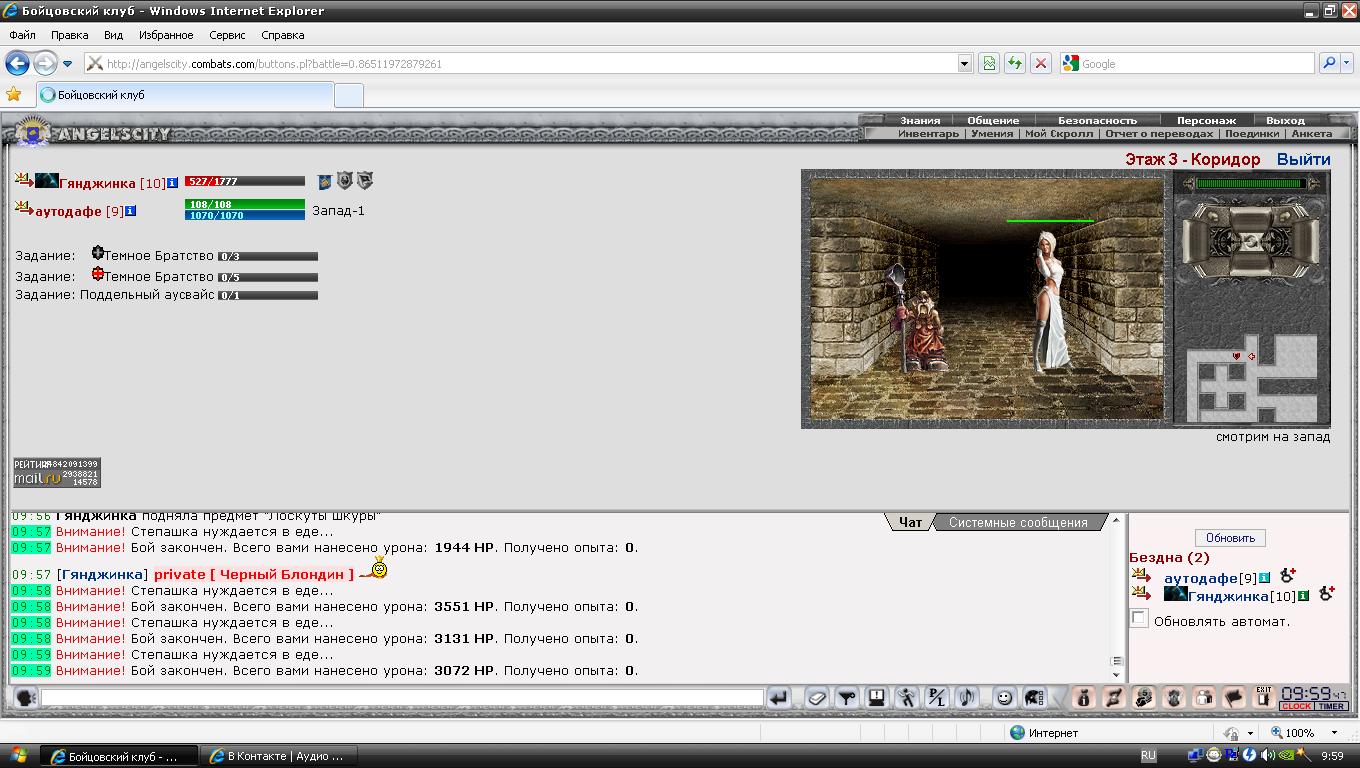Click the Умения link
1360x768 pixels.
pyautogui.click(x=992, y=133)
